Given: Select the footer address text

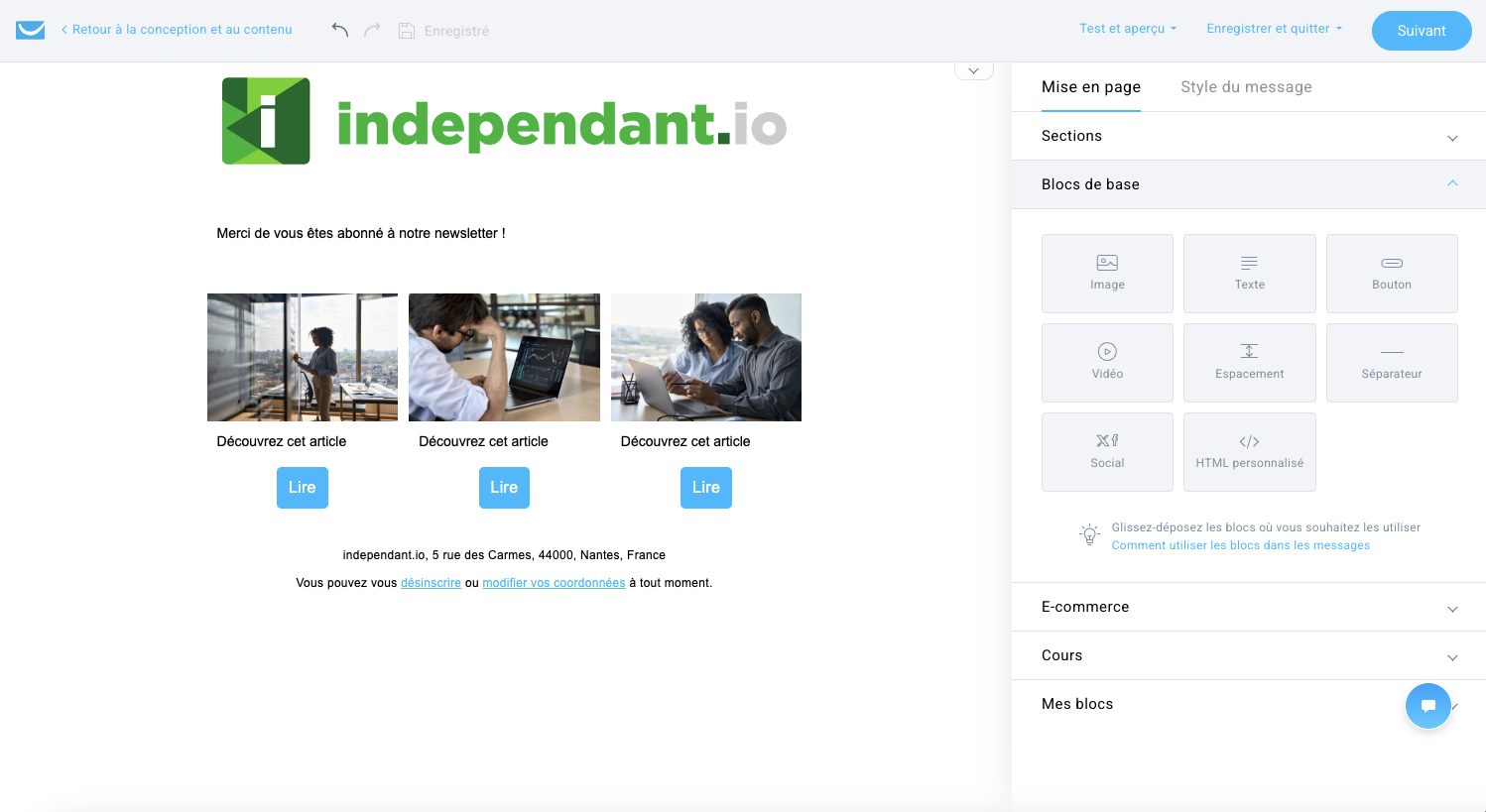Looking at the screenshot, I should (504, 555).
